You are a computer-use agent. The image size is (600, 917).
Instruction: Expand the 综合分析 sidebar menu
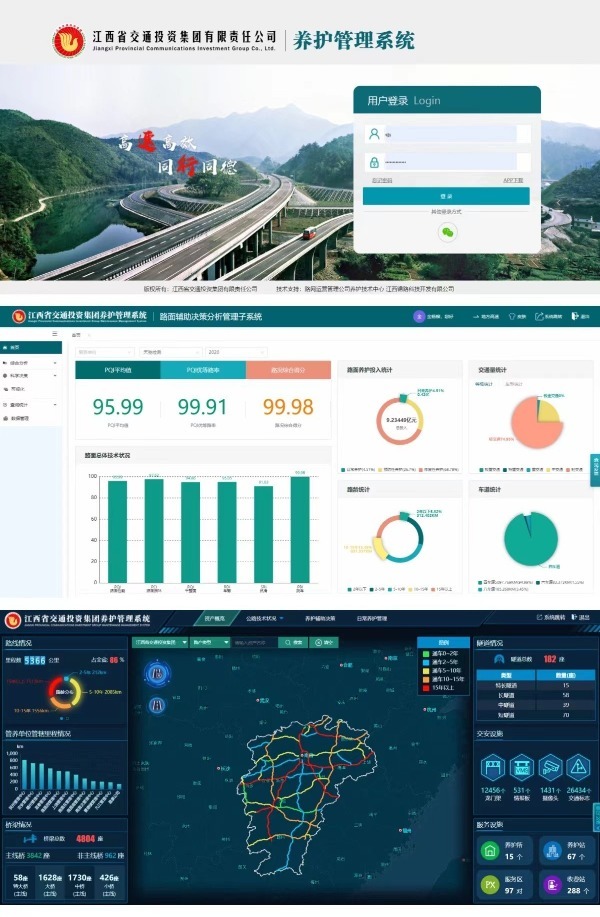click(30, 363)
